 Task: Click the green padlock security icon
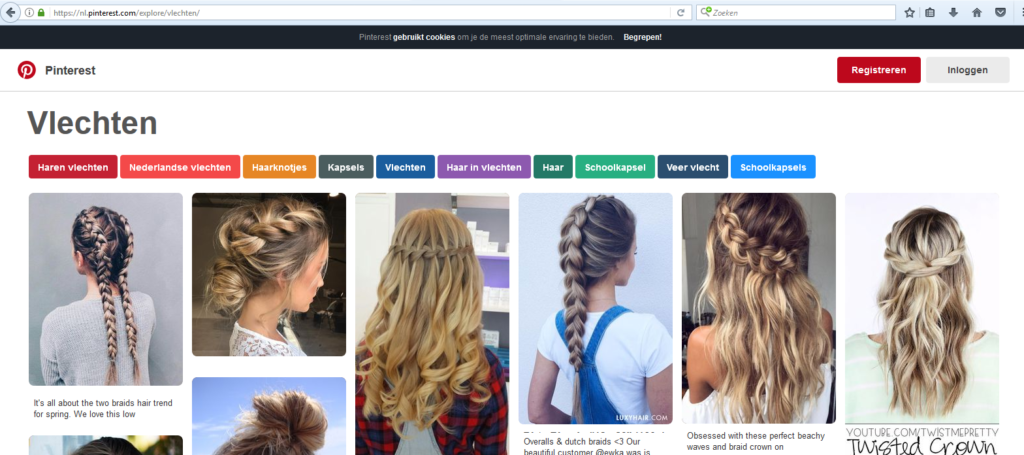(x=41, y=12)
